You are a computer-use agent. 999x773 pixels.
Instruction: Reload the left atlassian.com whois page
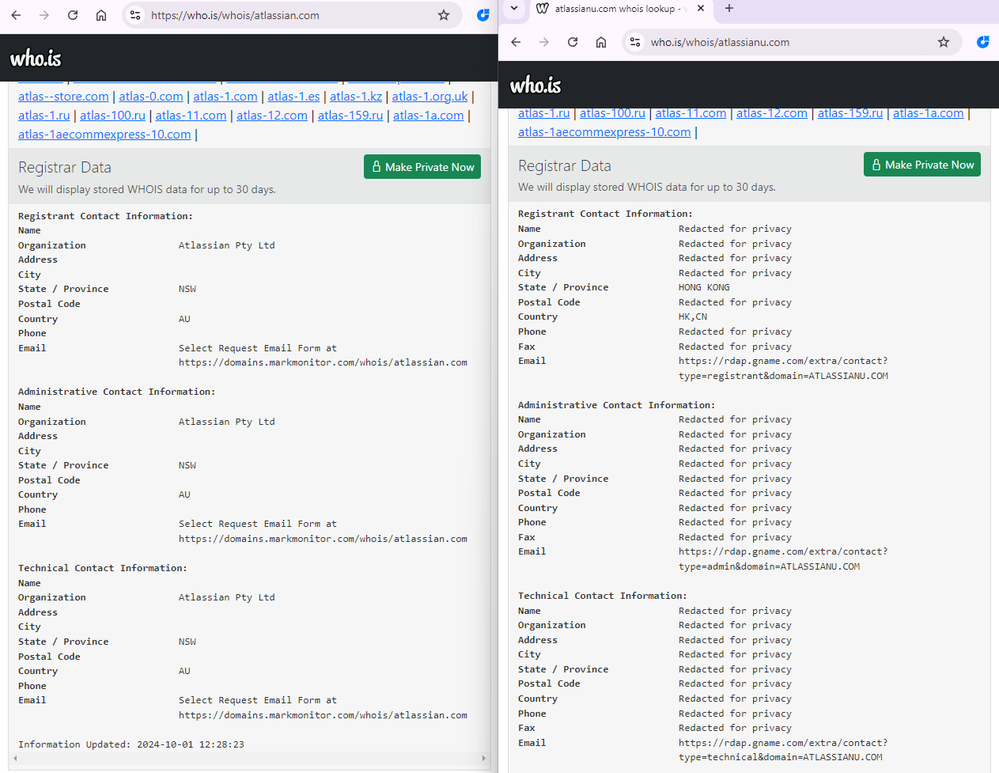click(73, 15)
